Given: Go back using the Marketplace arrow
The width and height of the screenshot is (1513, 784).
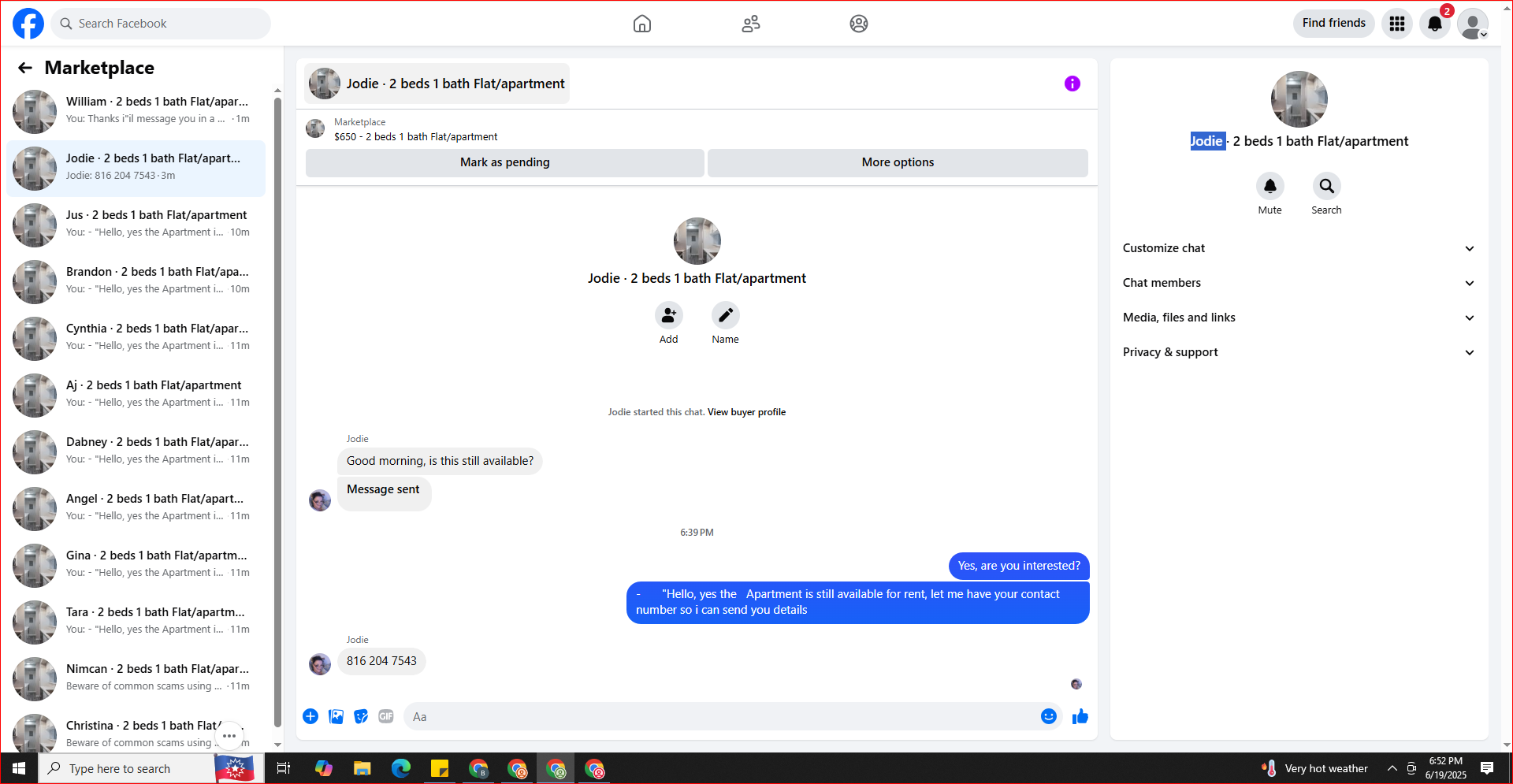Looking at the screenshot, I should tap(25, 68).
